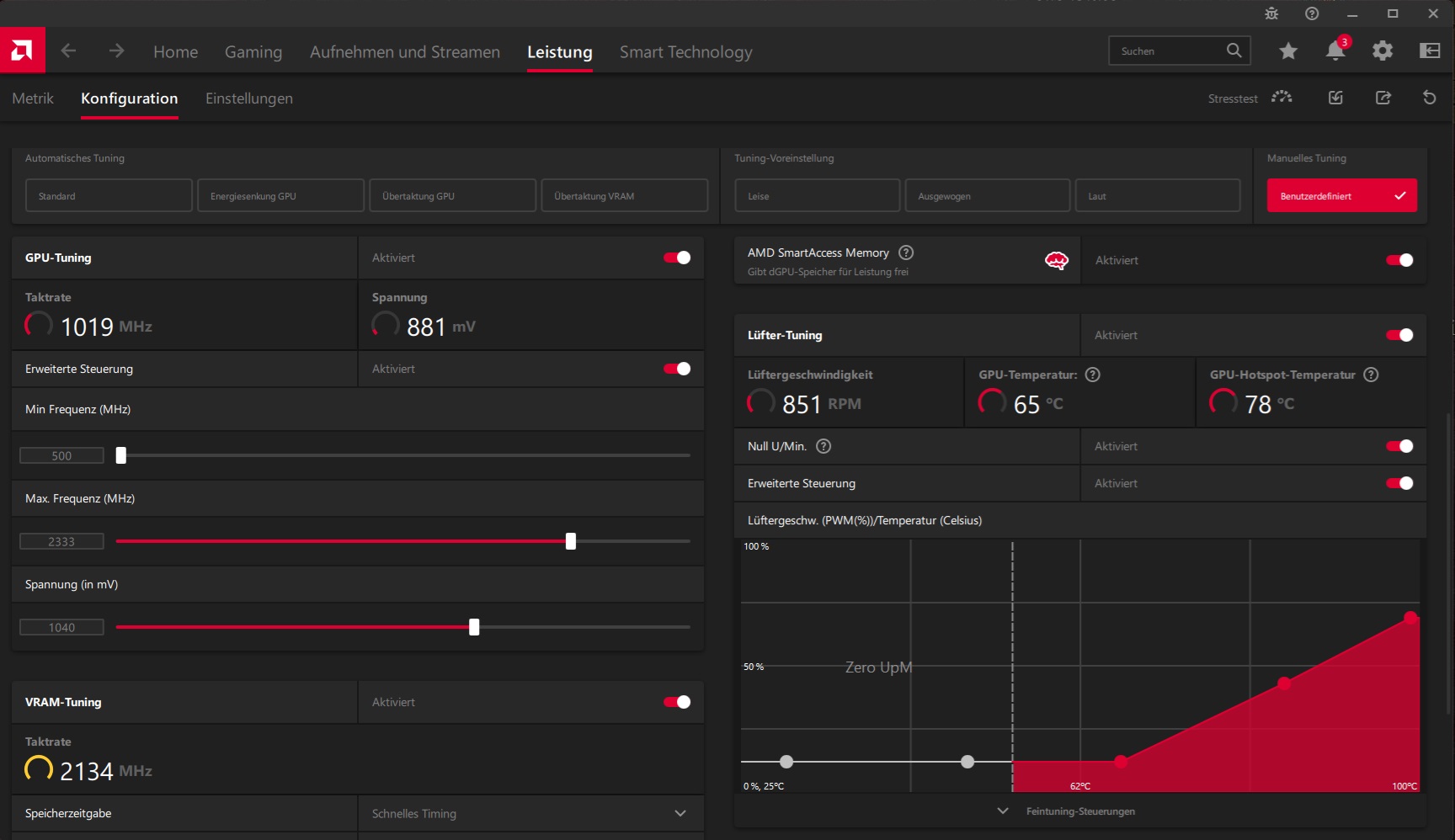
Task: Click Spannung value field 1040
Action: [x=61, y=627]
